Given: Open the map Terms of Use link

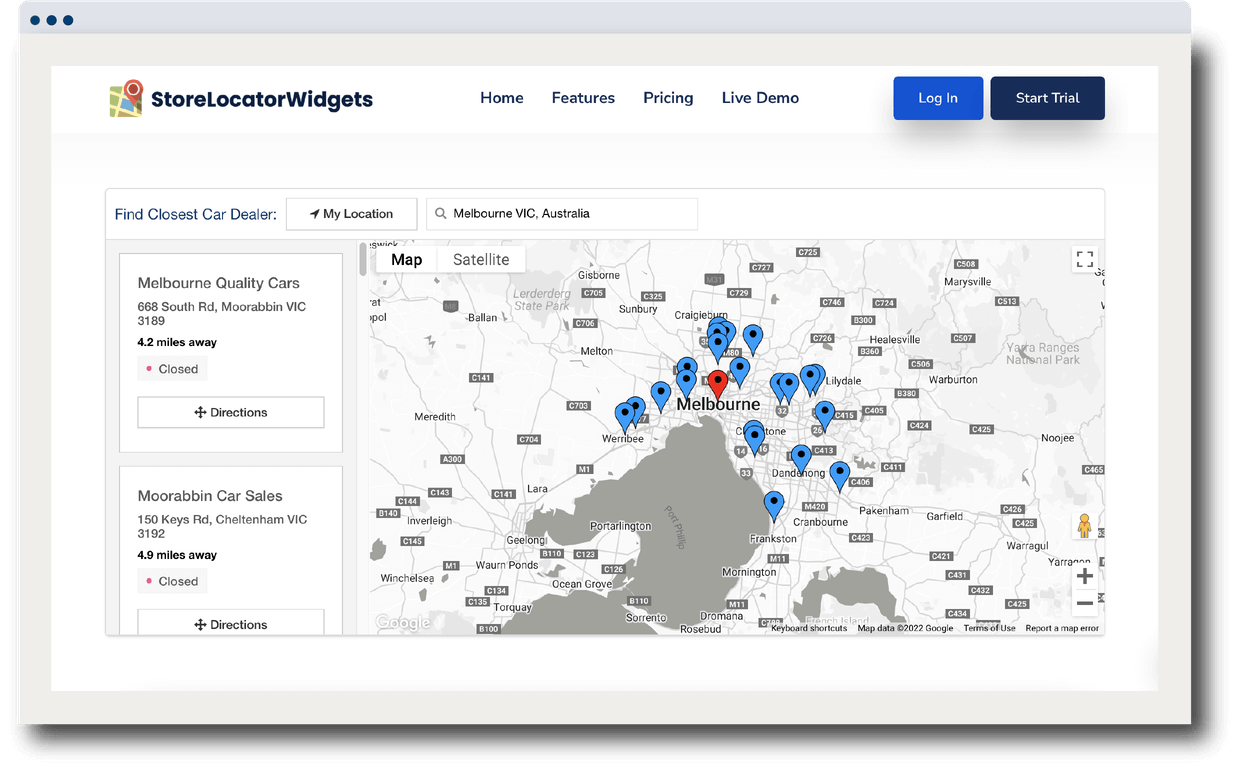Looking at the screenshot, I should click(989, 628).
